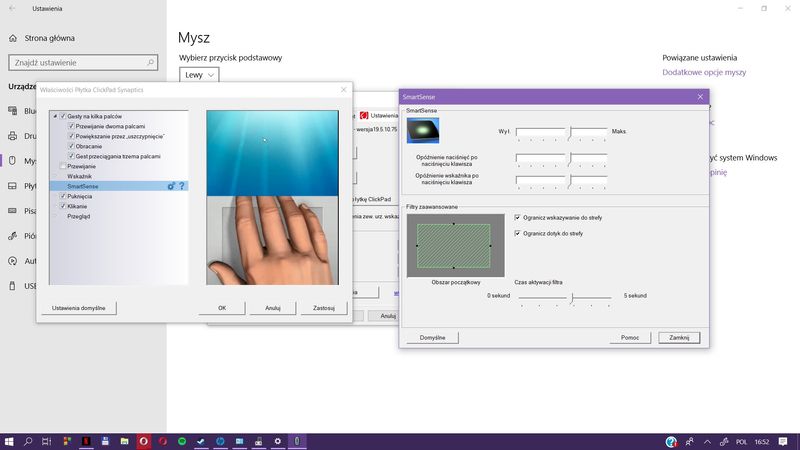Click Anuluj in Synaptics properties dialog

(273, 308)
